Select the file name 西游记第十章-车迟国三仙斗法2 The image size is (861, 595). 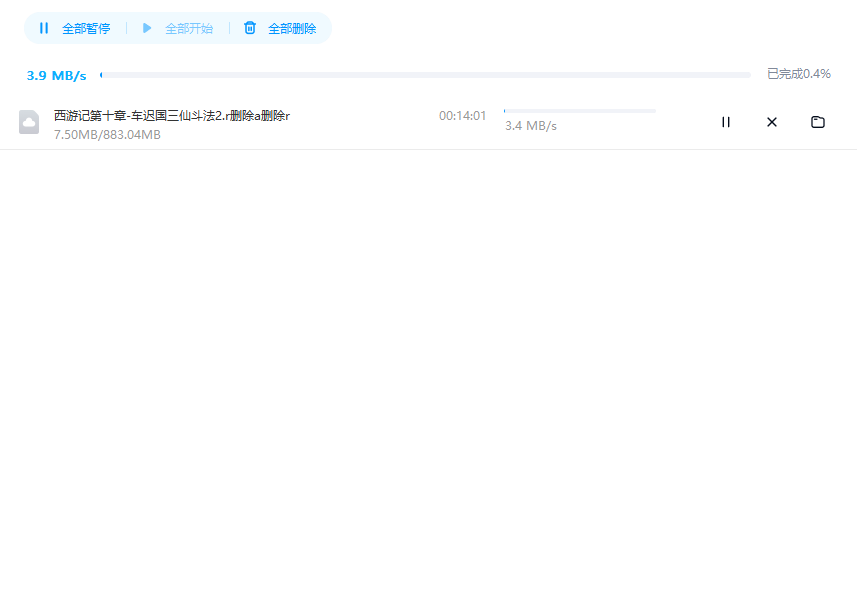pos(172,116)
